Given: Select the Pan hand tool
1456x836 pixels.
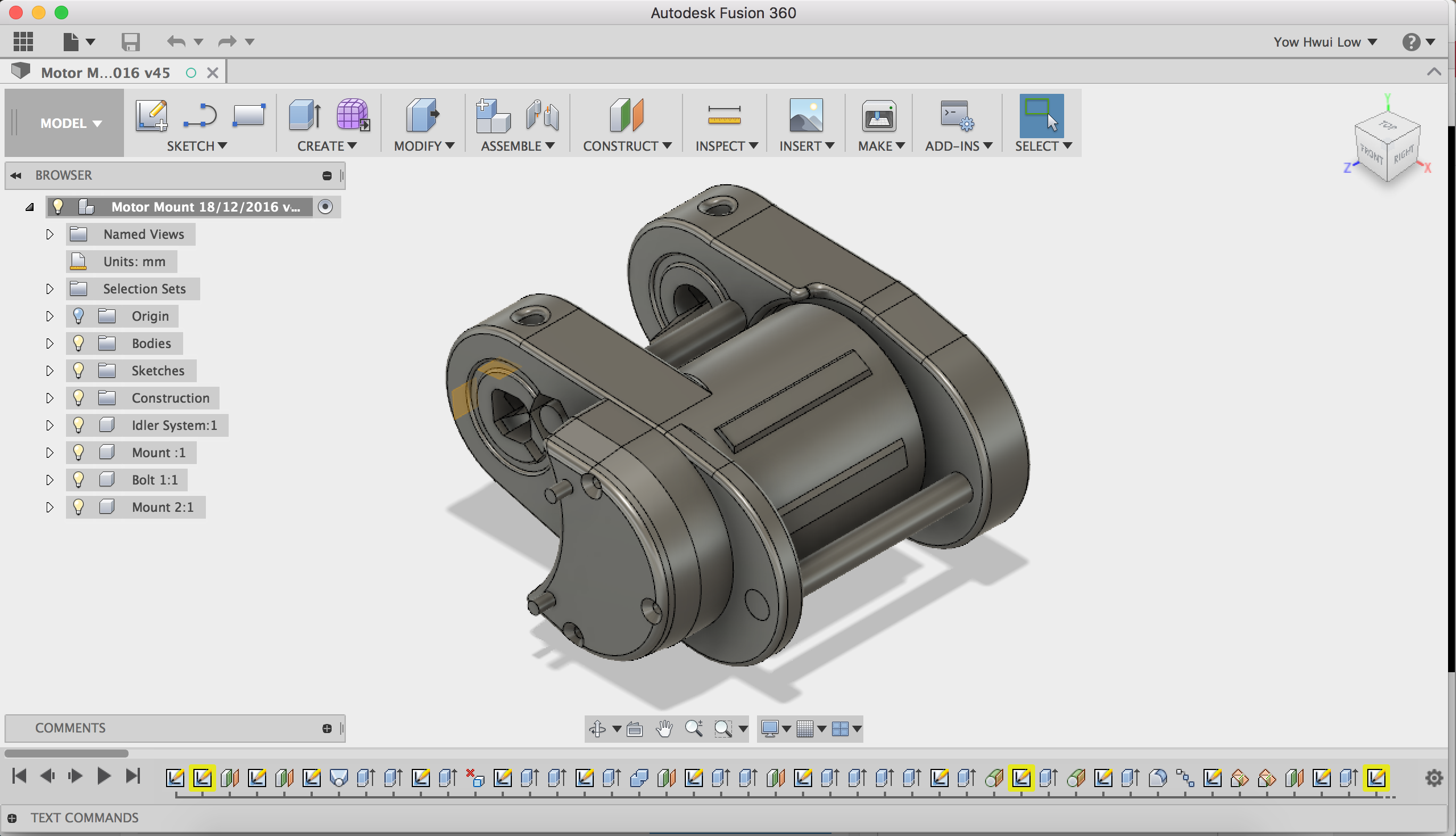Looking at the screenshot, I should pyautogui.click(x=664, y=728).
